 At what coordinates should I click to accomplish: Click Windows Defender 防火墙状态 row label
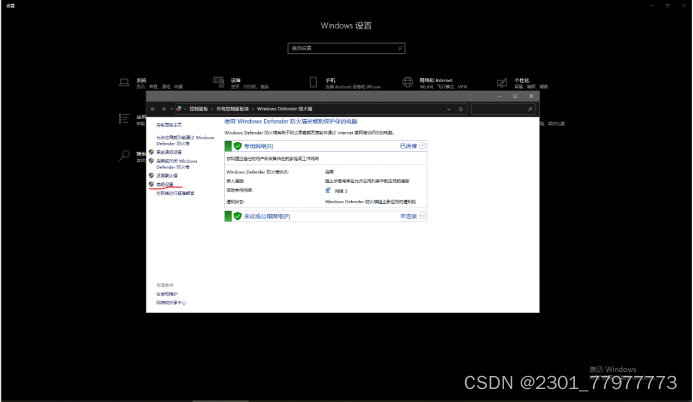pos(258,172)
